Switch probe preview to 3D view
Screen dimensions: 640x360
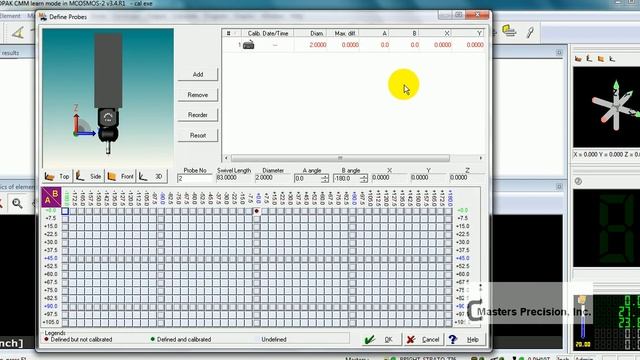[x=151, y=176]
